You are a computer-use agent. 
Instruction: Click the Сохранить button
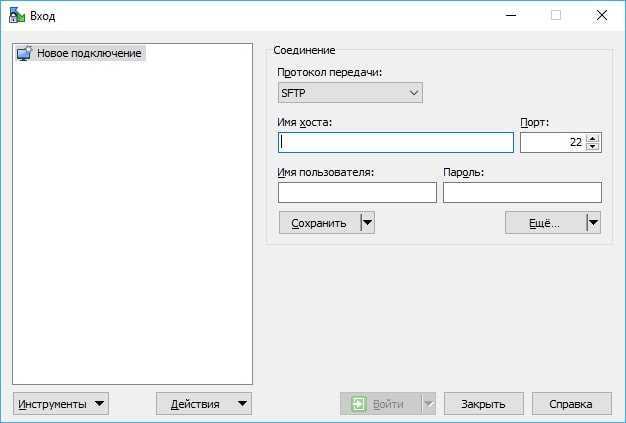319,223
